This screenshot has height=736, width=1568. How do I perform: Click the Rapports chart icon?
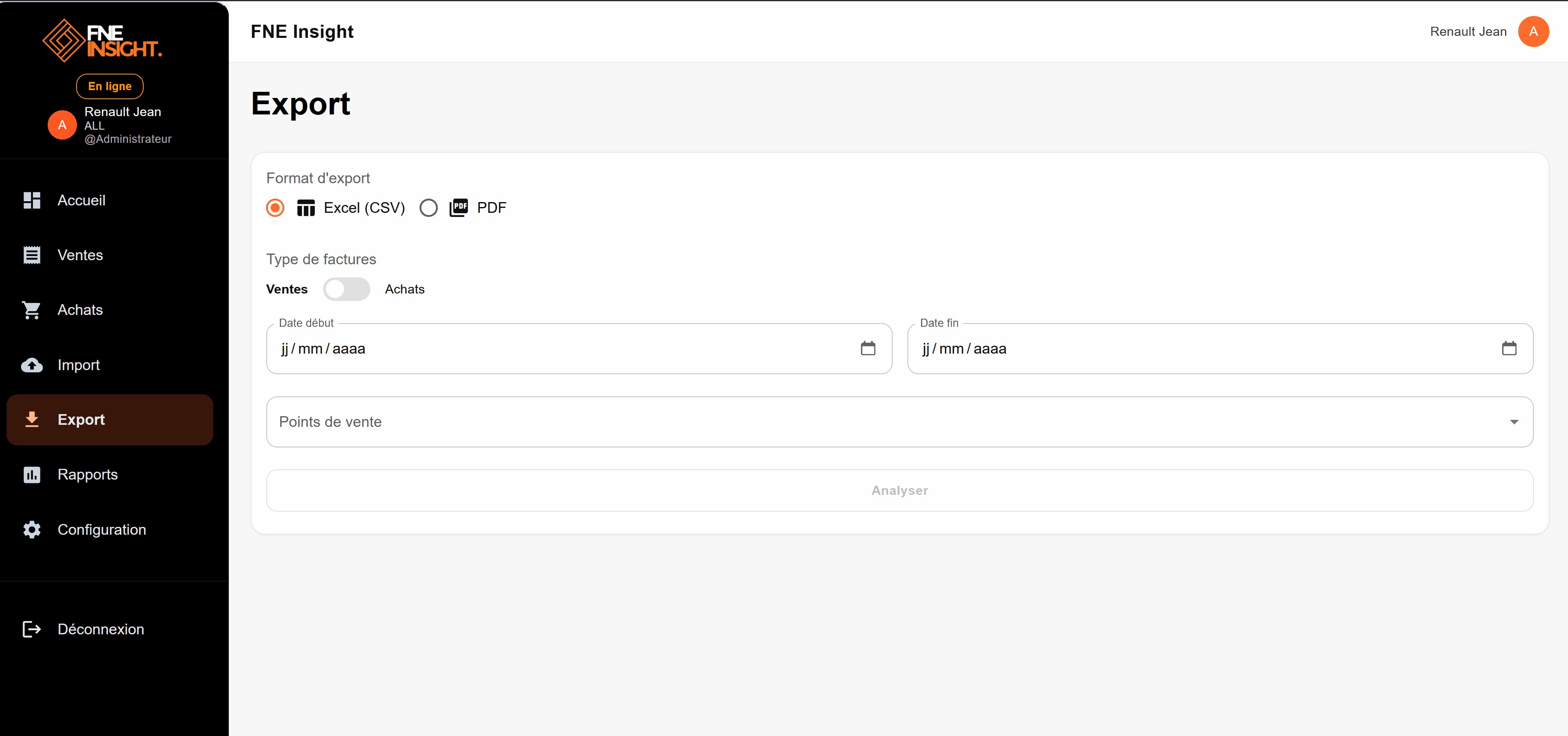click(x=32, y=474)
